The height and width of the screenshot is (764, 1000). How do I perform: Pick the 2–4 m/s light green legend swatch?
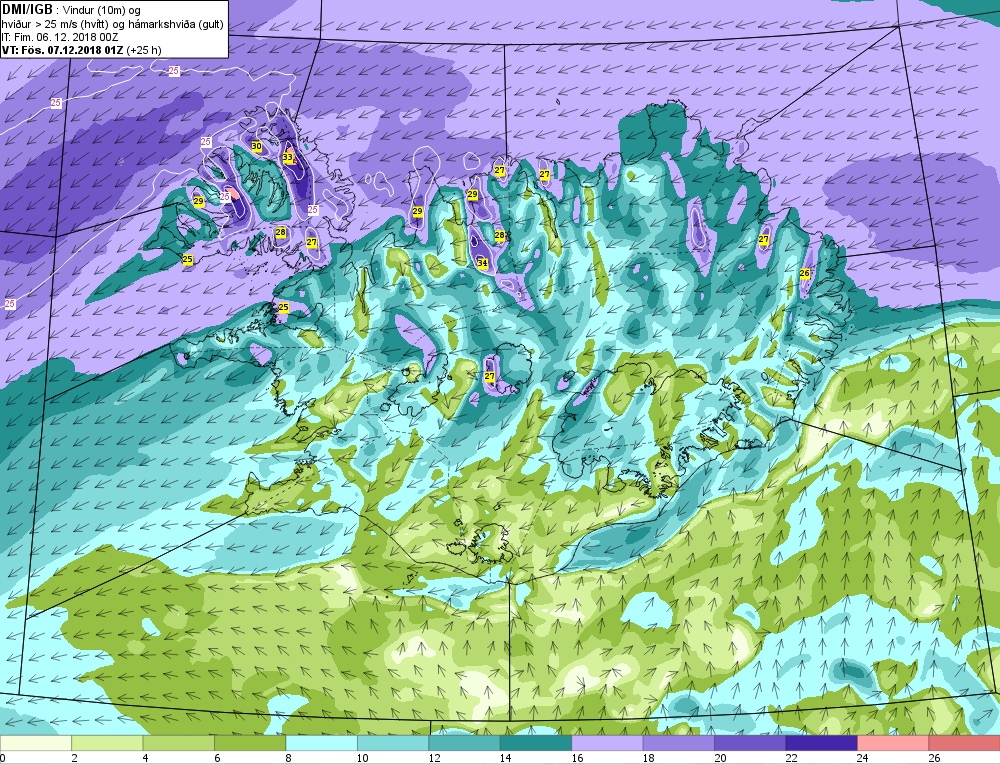[107, 743]
